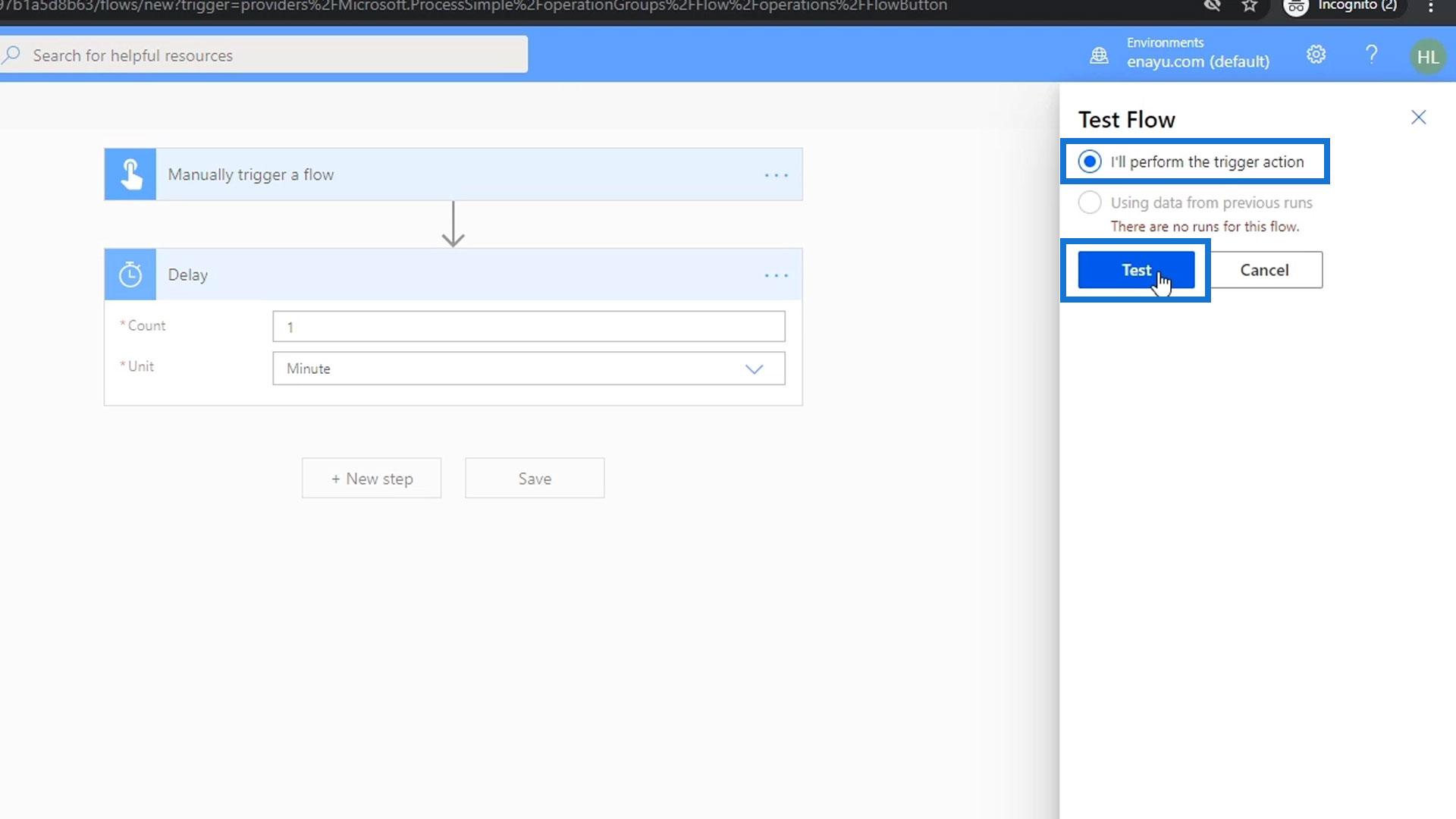This screenshot has height=819, width=1456.
Task: Bookmark page with the star icon
Action: tap(1249, 6)
